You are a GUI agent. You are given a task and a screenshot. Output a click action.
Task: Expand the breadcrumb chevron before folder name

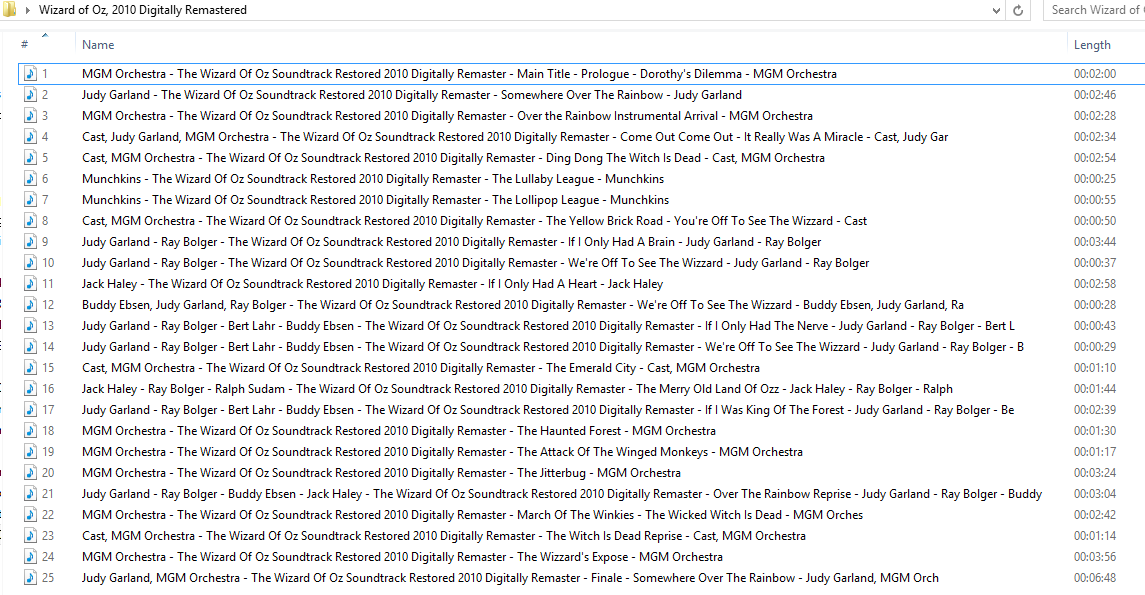[x=27, y=10]
